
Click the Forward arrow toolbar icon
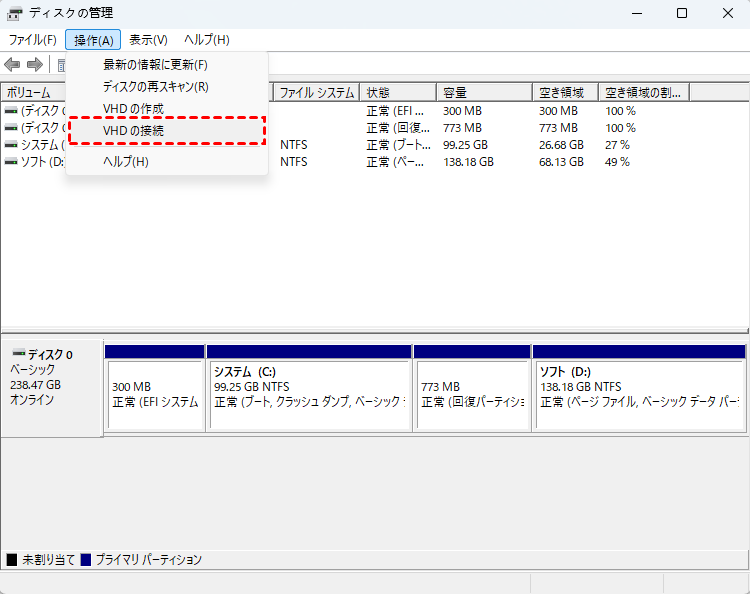tap(35, 65)
